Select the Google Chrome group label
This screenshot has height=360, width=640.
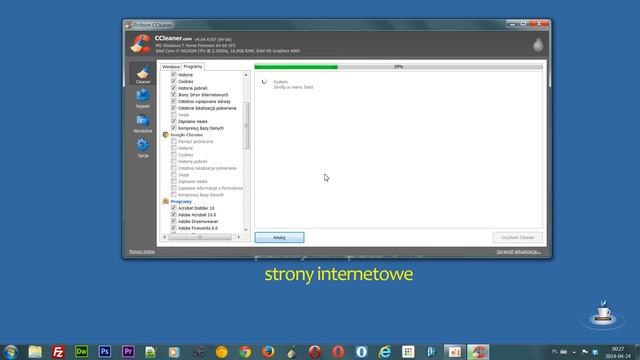(x=187, y=135)
